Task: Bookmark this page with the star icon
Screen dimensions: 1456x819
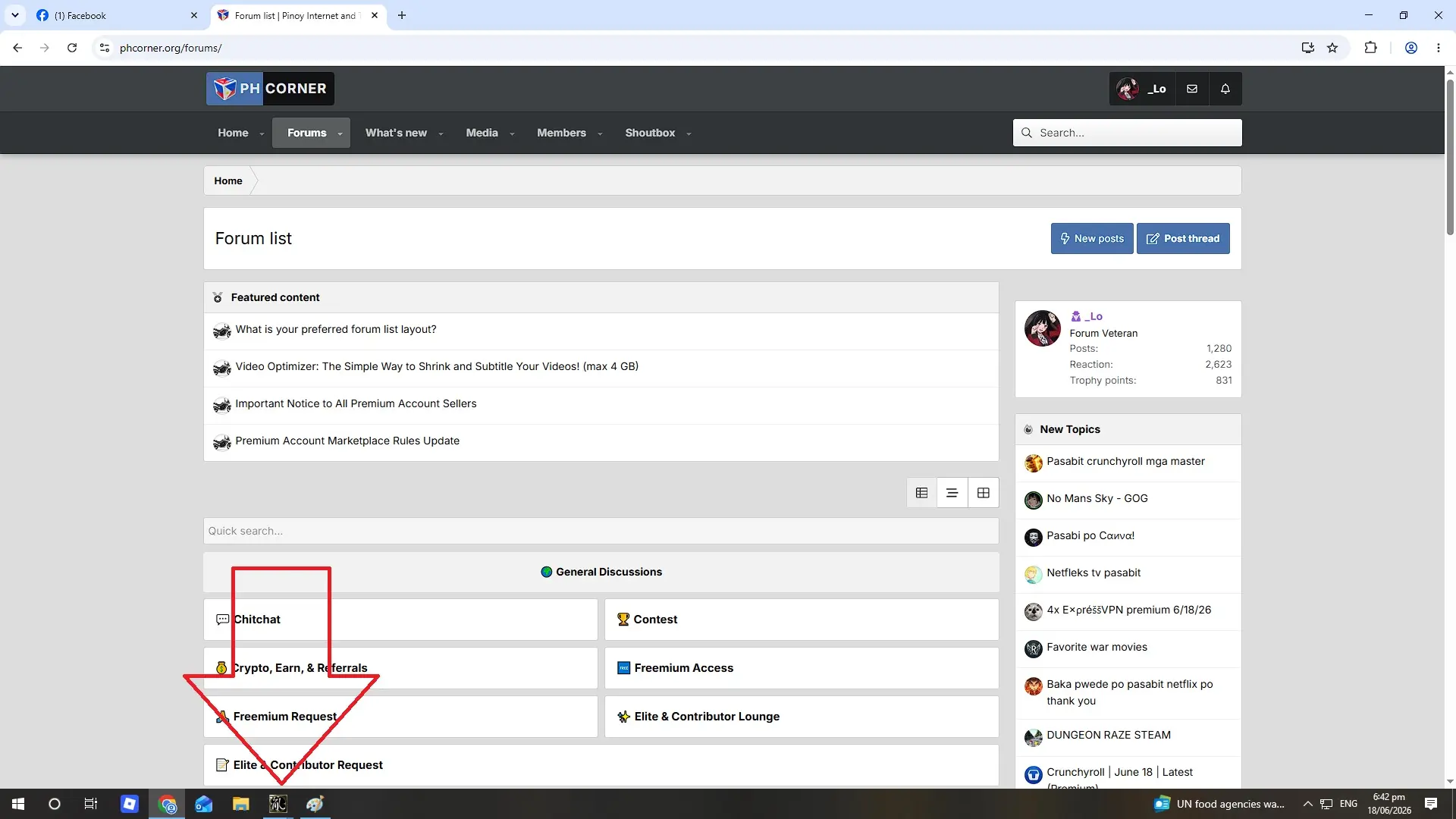Action: [1332, 48]
